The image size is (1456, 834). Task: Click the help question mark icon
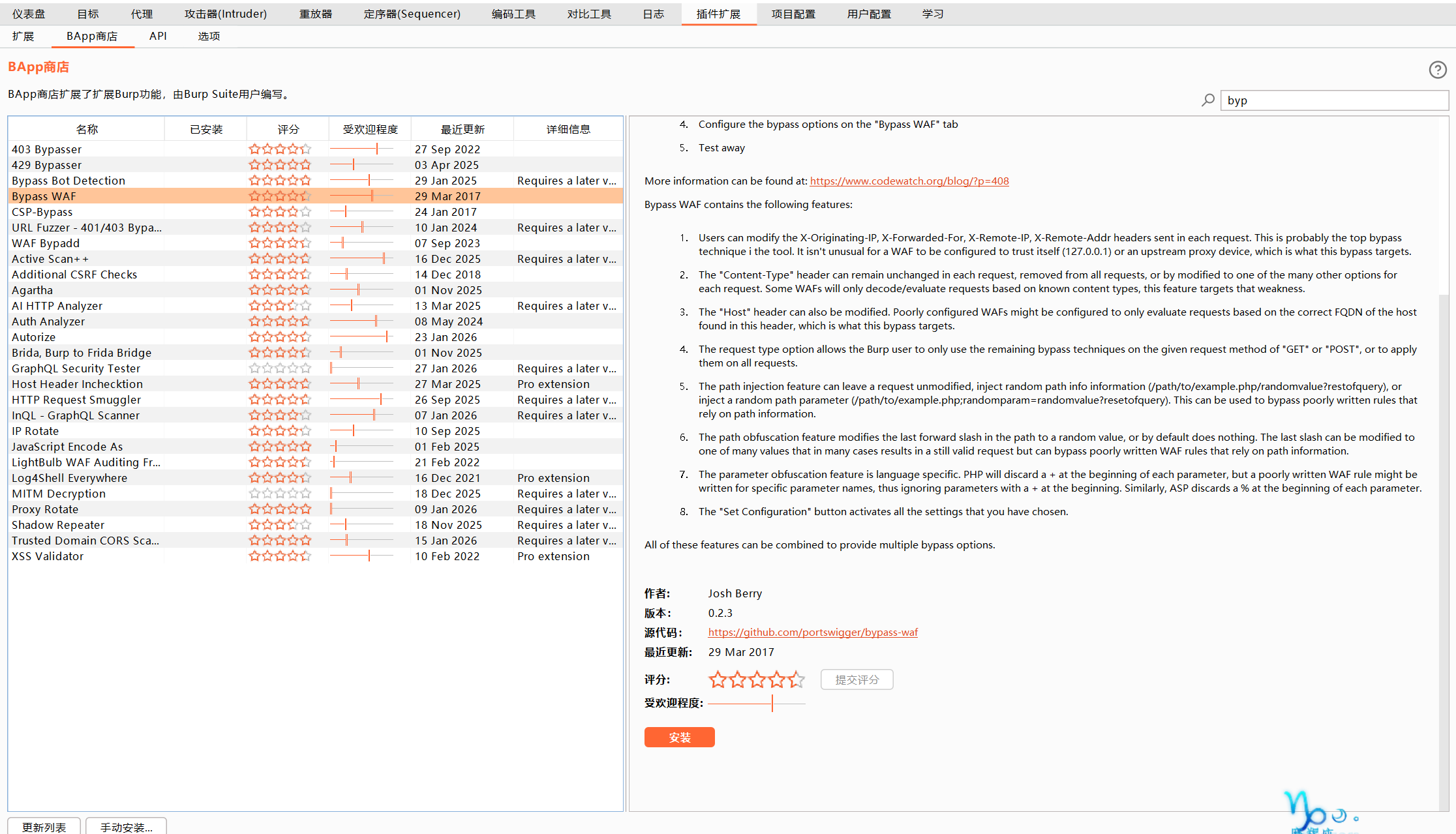1437,70
